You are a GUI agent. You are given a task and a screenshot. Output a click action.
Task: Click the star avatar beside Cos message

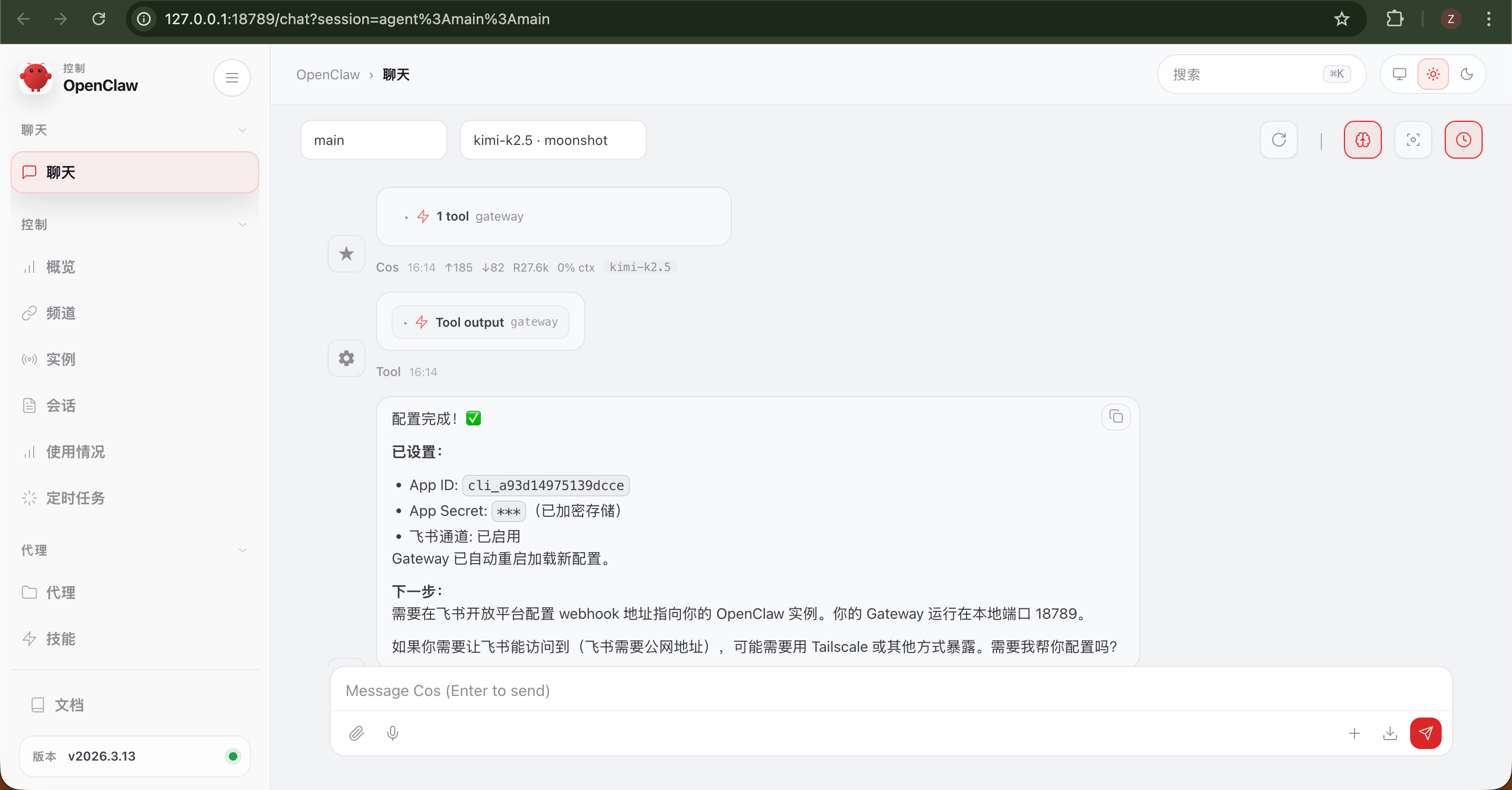click(x=346, y=254)
